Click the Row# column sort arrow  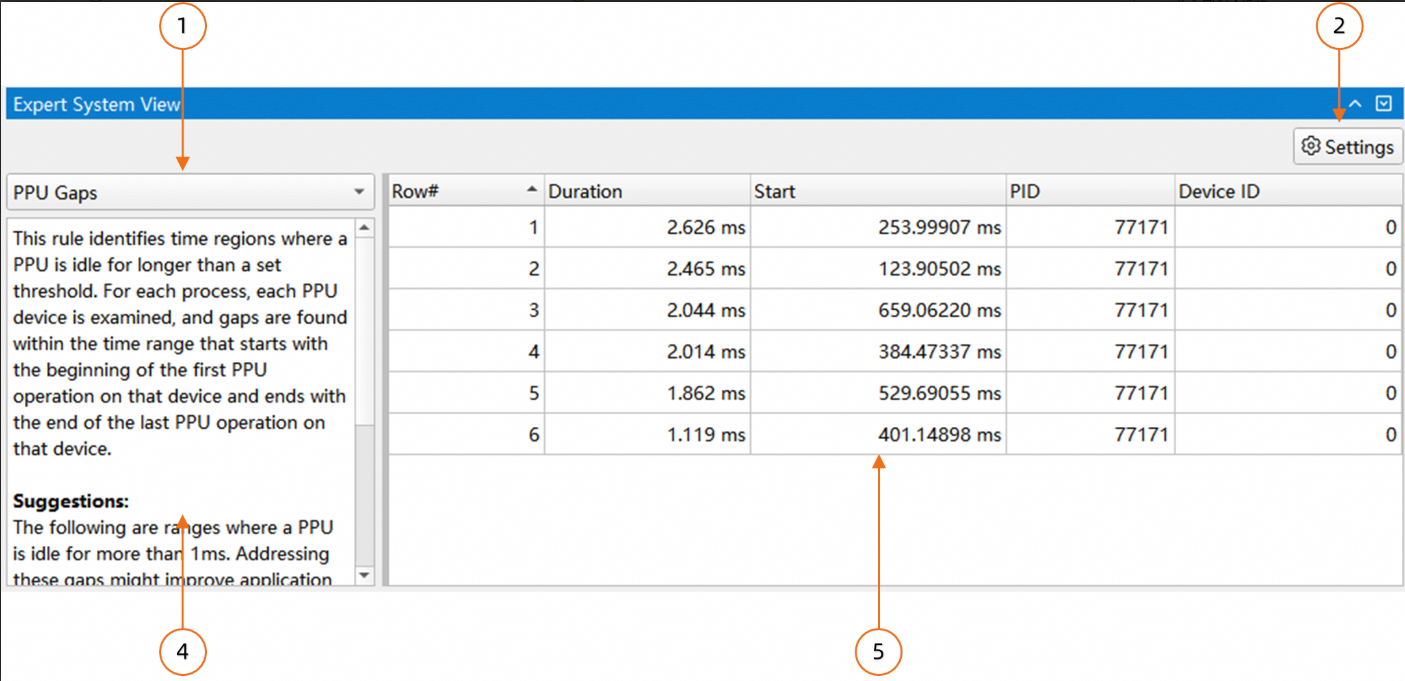(530, 191)
